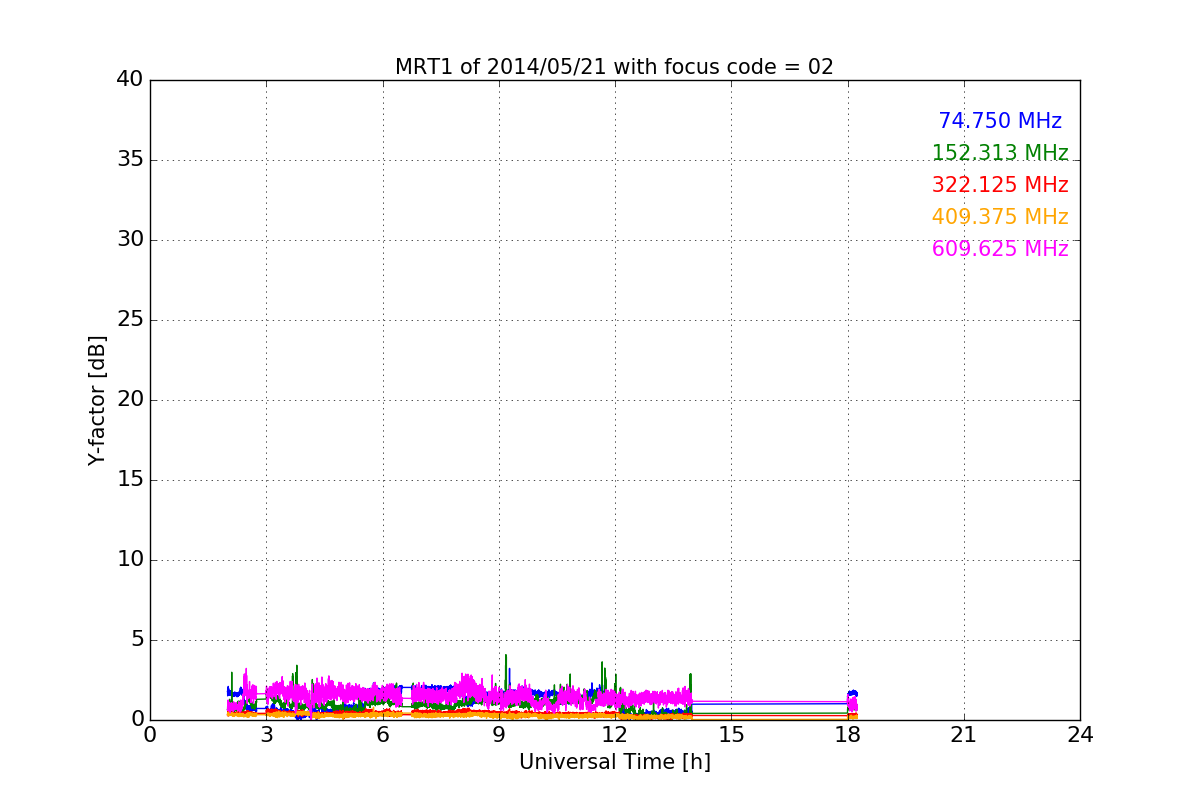This screenshot has width=1200, height=800.
Task: Click the 'Y-factor [dB]' axis label
Action: tap(97, 400)
